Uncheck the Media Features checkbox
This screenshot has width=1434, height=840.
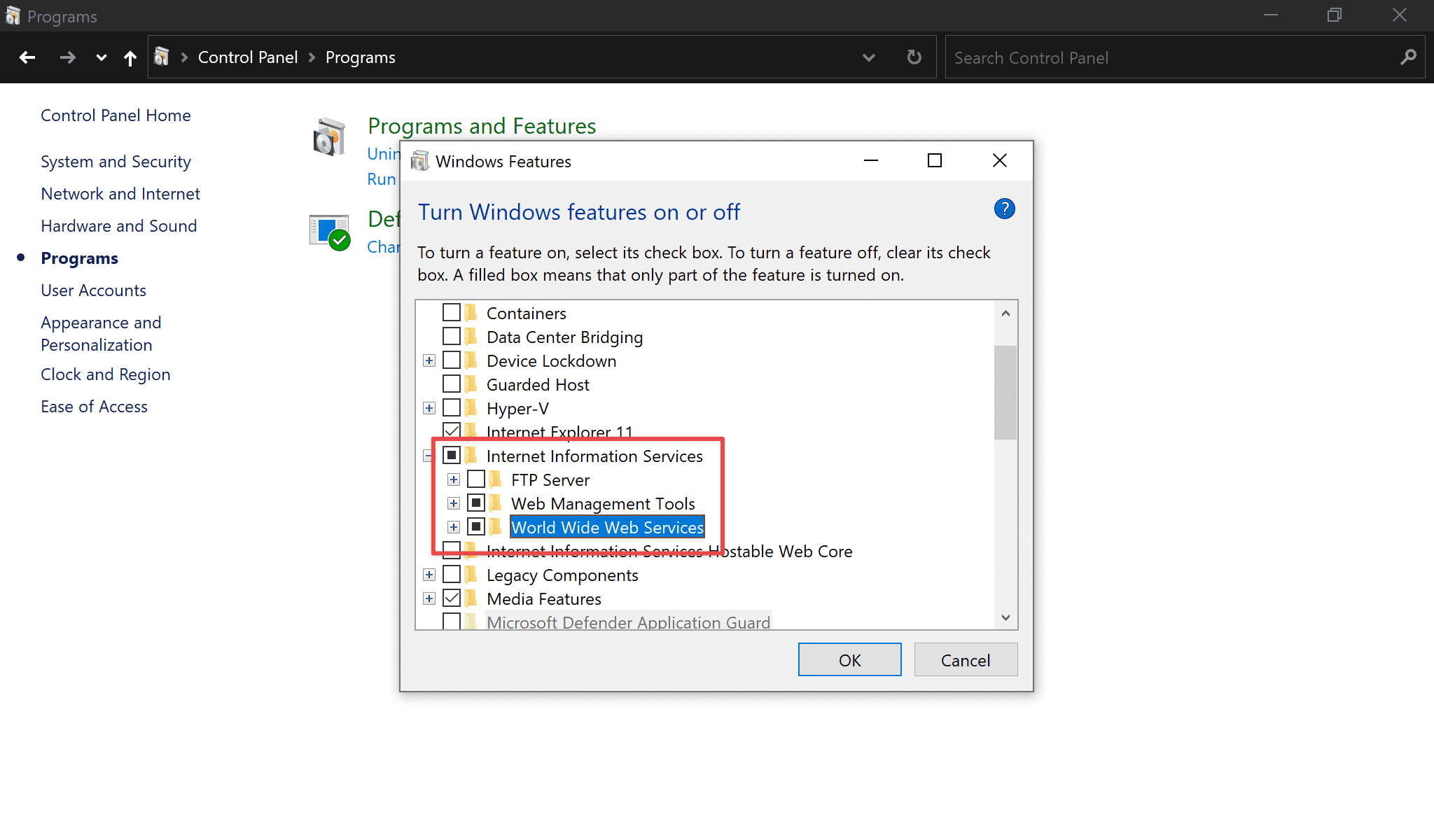coord(452,598)
